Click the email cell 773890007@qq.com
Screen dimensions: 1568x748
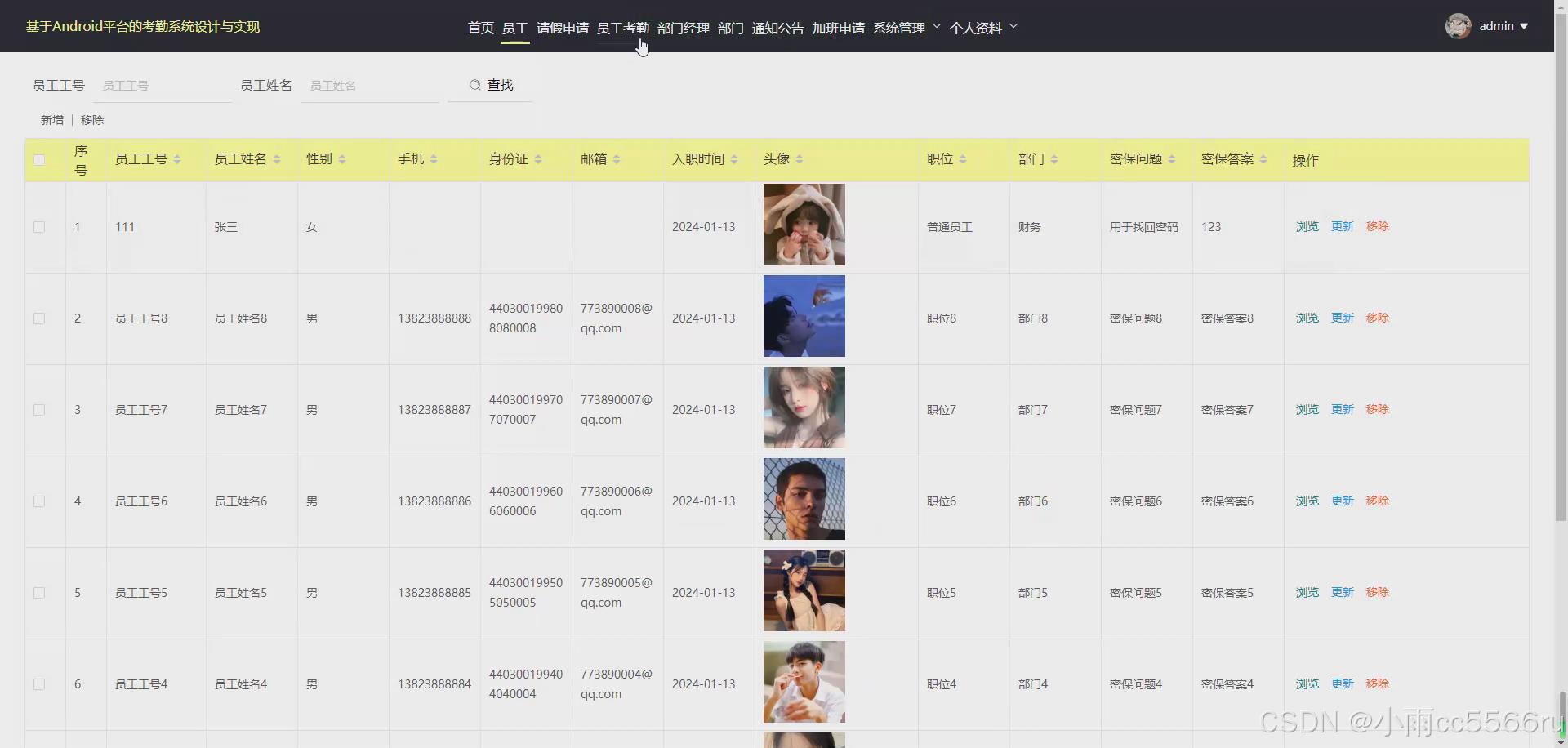tap(617, 410)
